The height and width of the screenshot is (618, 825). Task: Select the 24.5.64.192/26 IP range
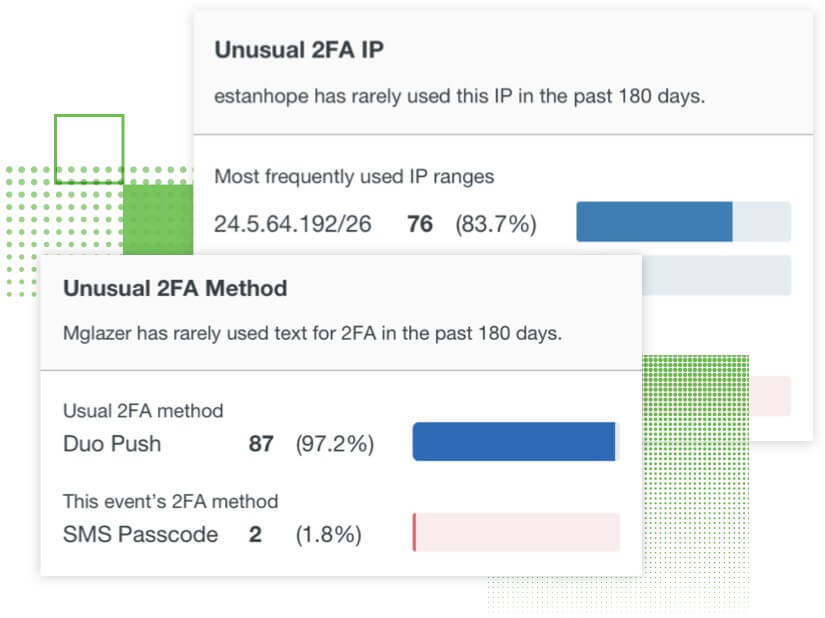[292, 224]
